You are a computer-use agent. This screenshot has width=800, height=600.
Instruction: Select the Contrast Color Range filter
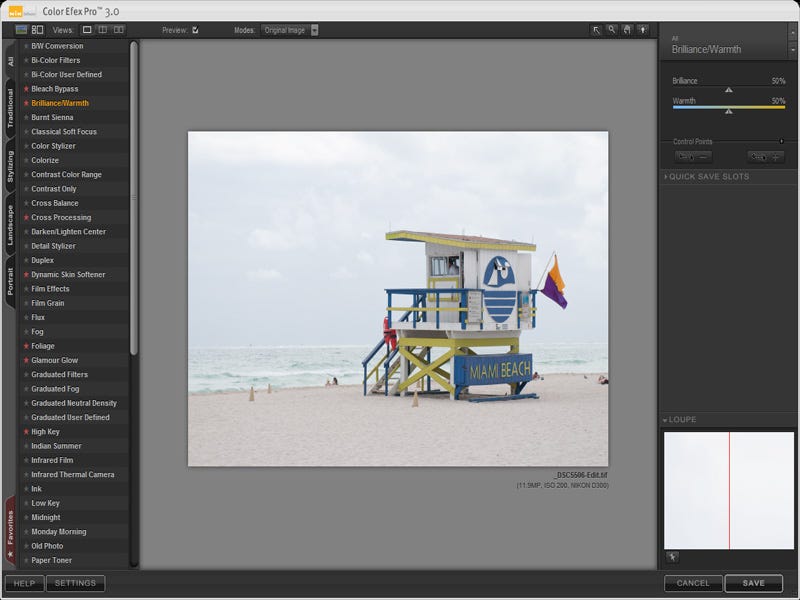click(x=66, y=174)
